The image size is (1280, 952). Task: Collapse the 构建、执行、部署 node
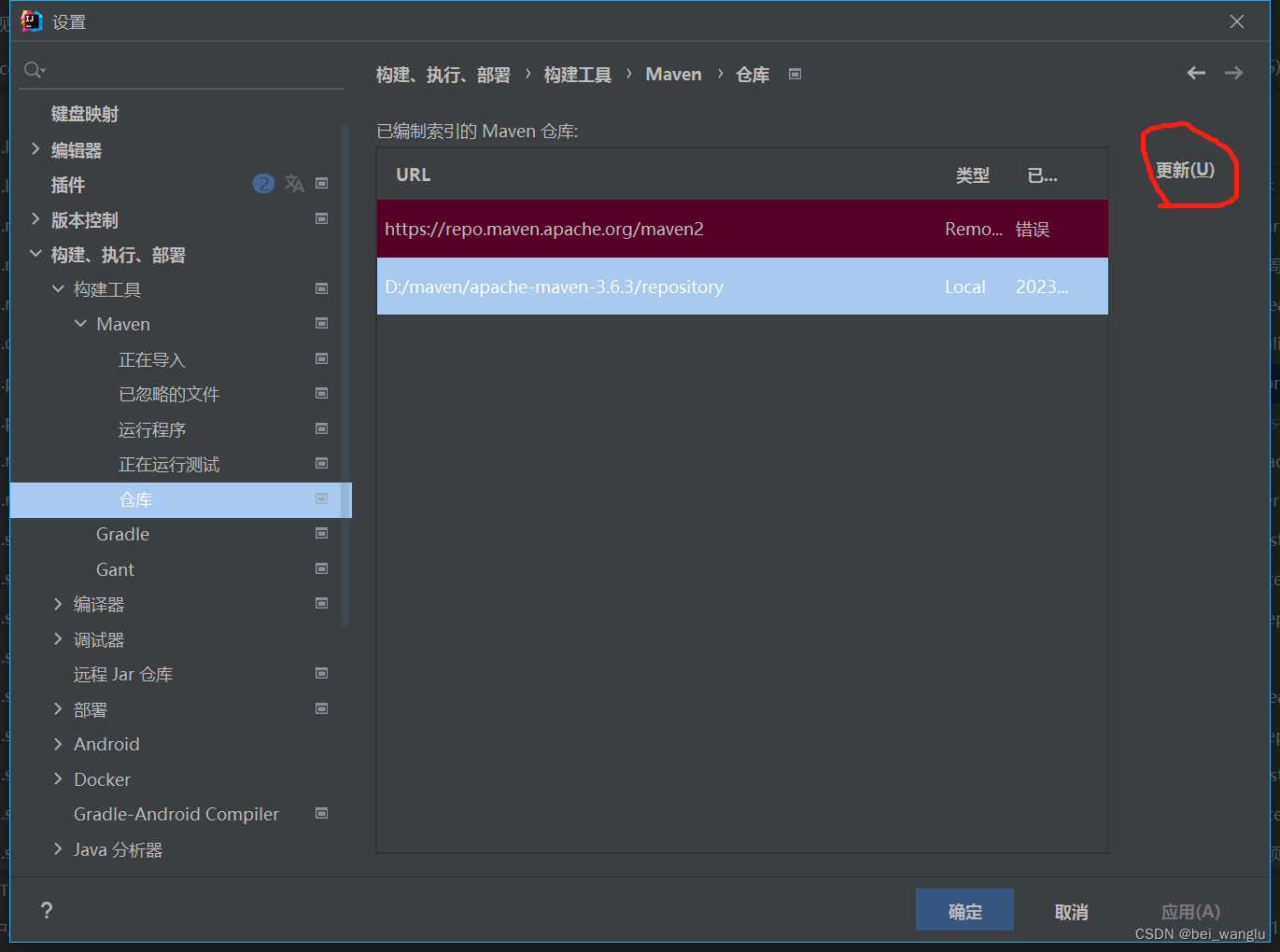(x=35, y=254)
